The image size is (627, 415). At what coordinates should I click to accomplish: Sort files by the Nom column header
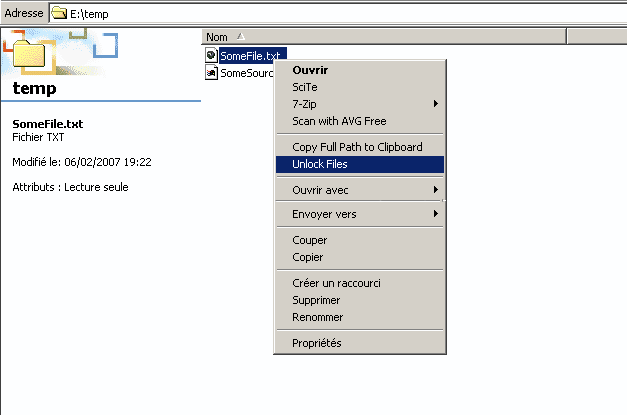384,37
